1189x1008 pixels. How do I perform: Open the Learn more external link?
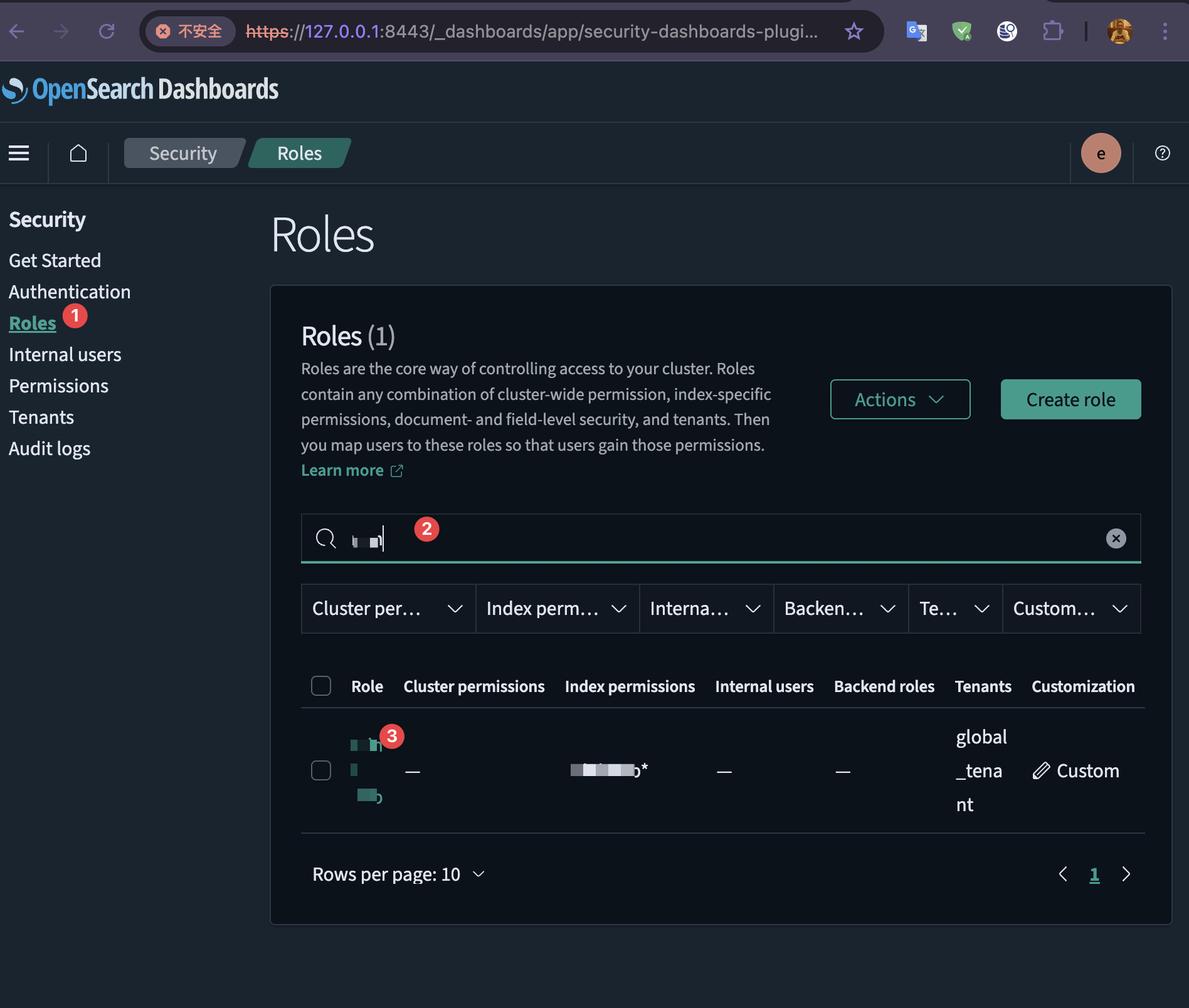click(352, 470)
